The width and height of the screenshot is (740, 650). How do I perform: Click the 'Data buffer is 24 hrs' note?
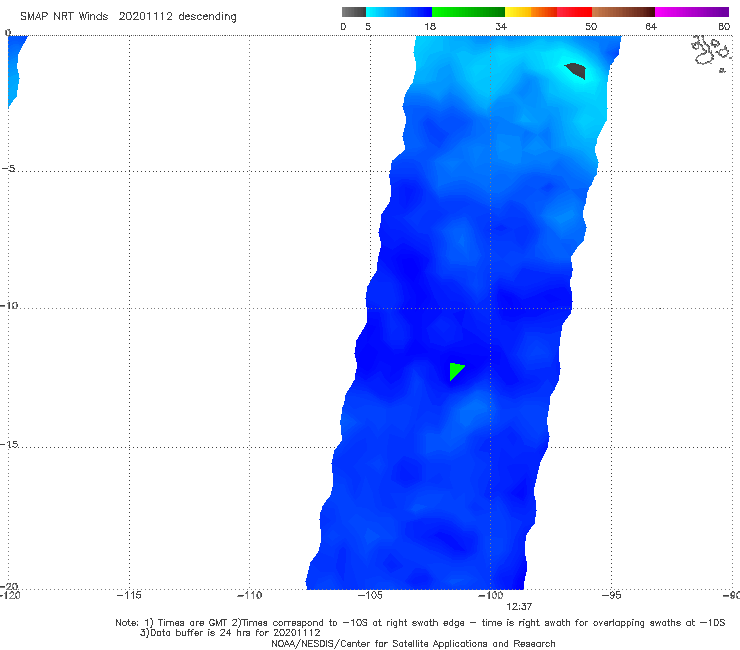tap(230, 633)
